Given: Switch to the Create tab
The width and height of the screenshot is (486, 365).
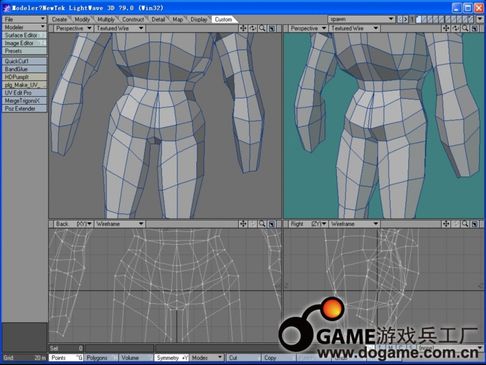Looking at the screenshot, I should point(59,20).
